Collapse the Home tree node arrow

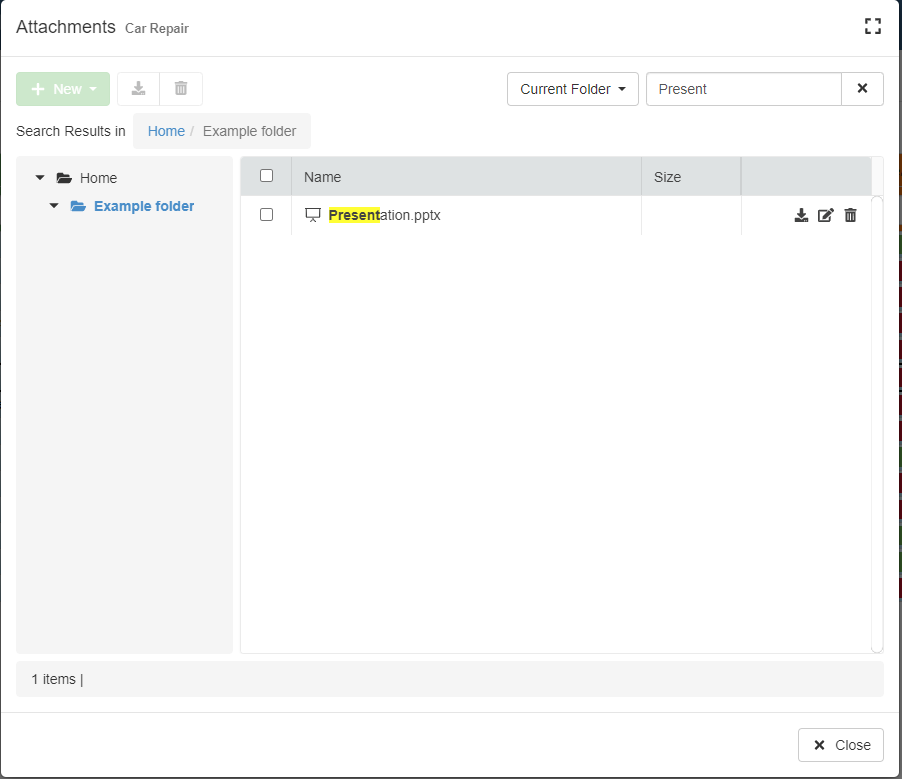pos(40,178)
